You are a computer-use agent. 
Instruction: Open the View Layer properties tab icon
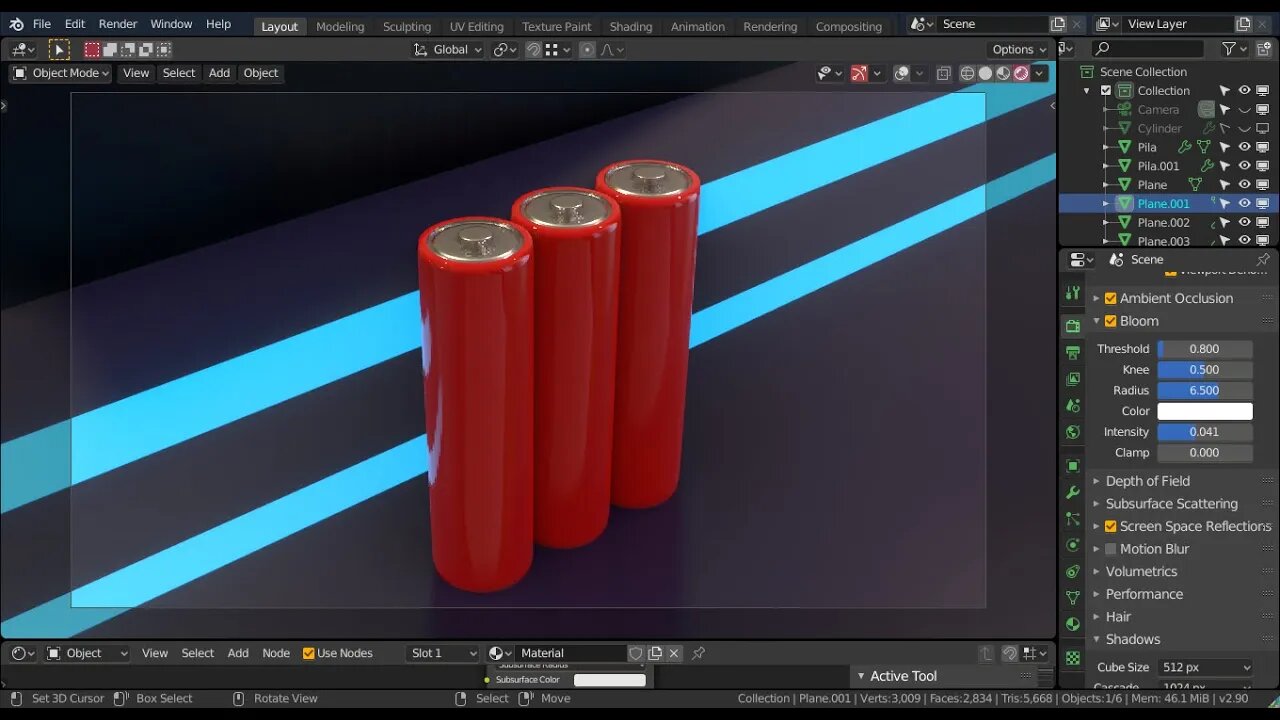1073,379
